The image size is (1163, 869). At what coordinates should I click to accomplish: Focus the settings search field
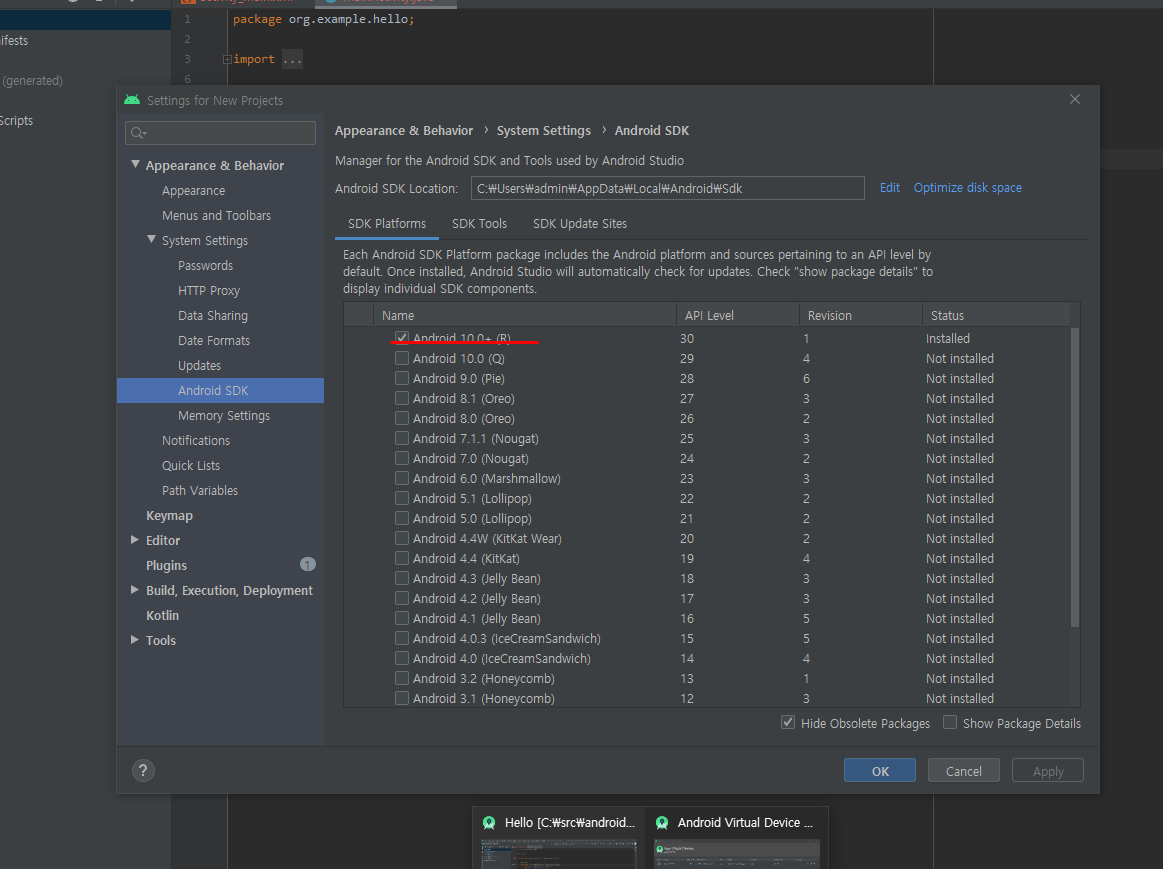220,133
